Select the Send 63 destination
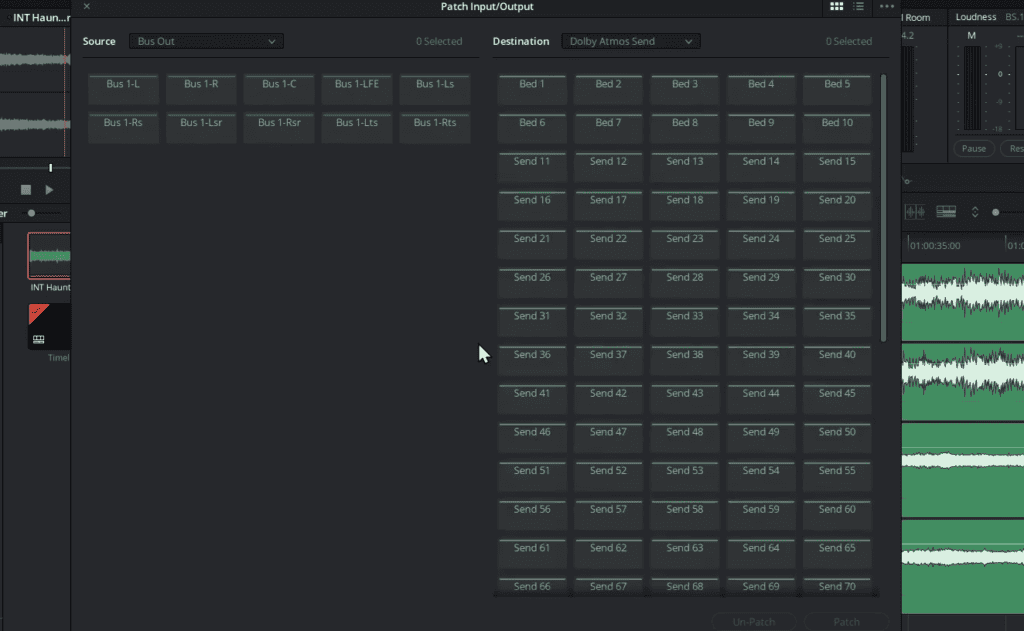Image resolution: width=1024 pixels, height=631 pixels. [685, 553]
